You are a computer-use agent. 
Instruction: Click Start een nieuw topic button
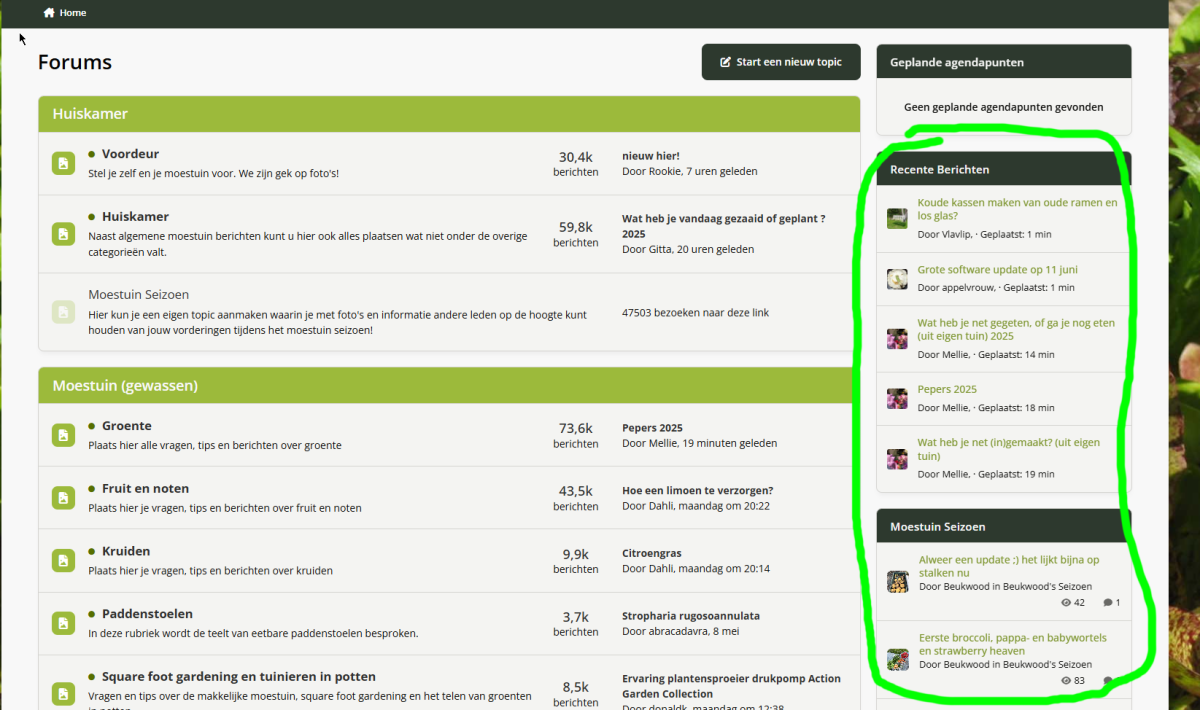781,62
